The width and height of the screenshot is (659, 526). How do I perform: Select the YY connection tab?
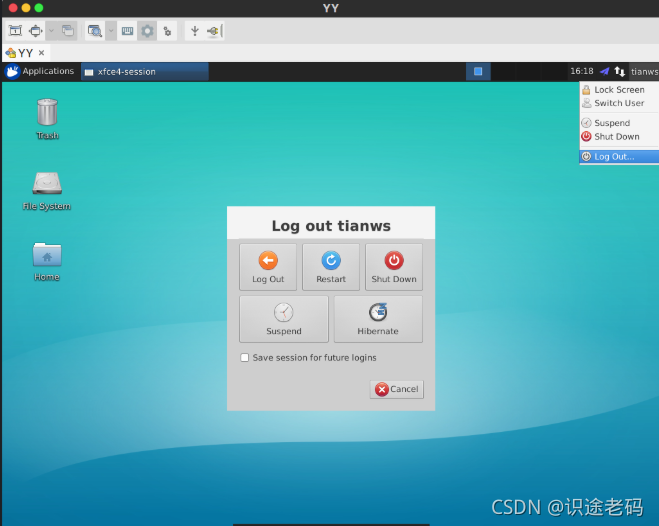click(26, 53)
